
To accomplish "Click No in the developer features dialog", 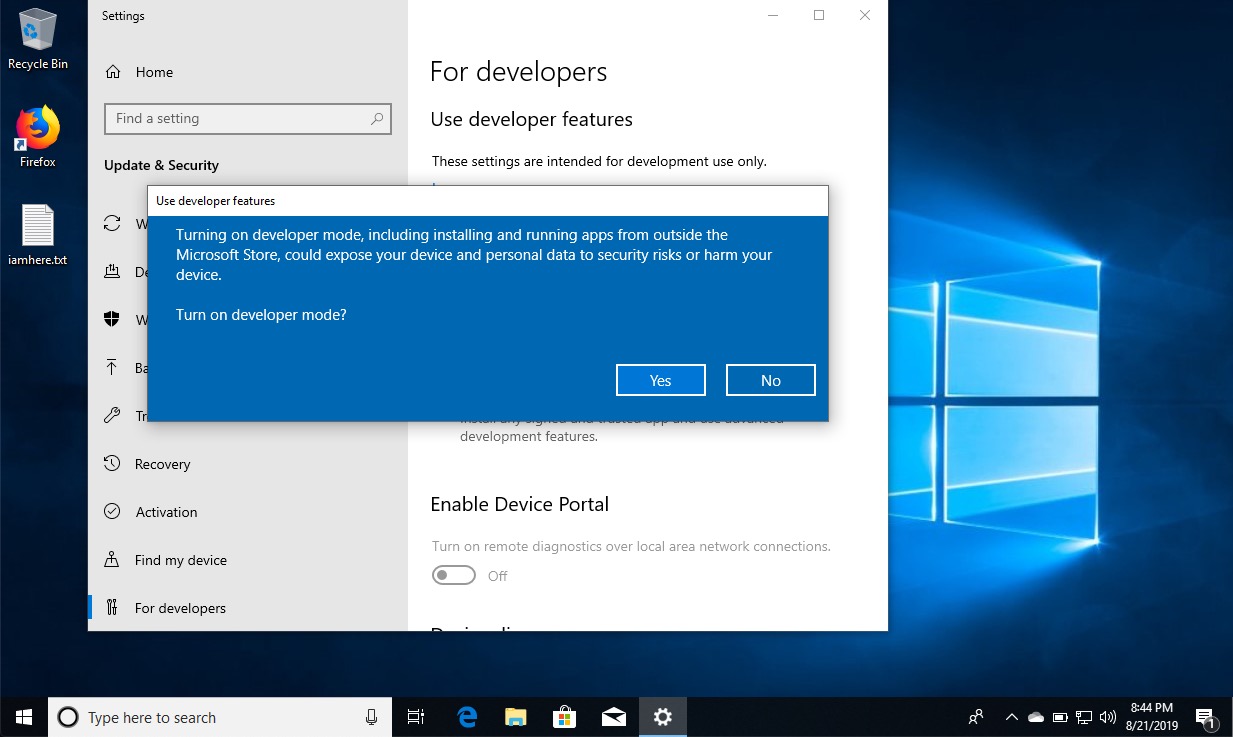I will click(x=770, y=380).
